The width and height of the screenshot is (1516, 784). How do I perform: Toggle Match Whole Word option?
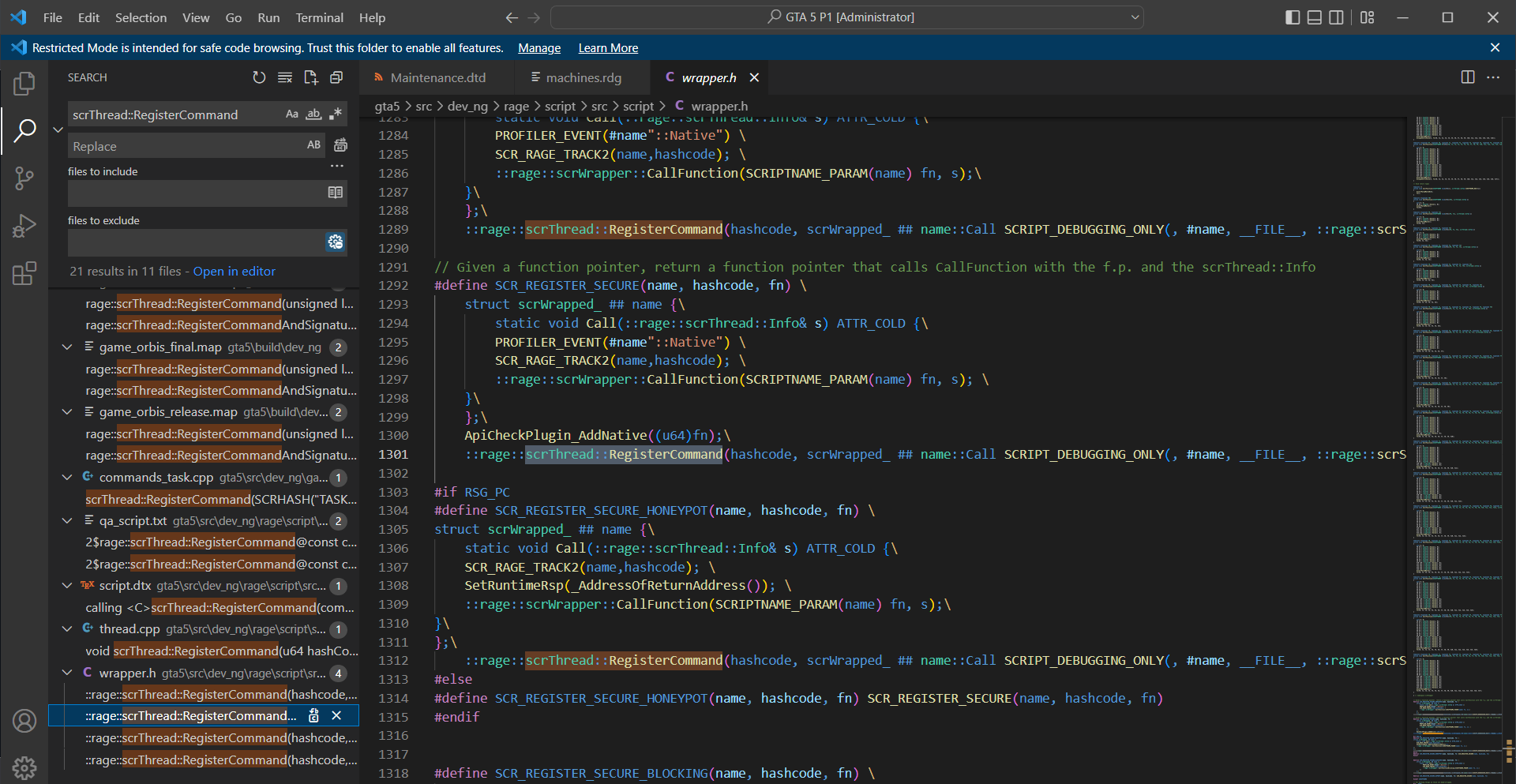pyautogui.click(x=313, y=114)
